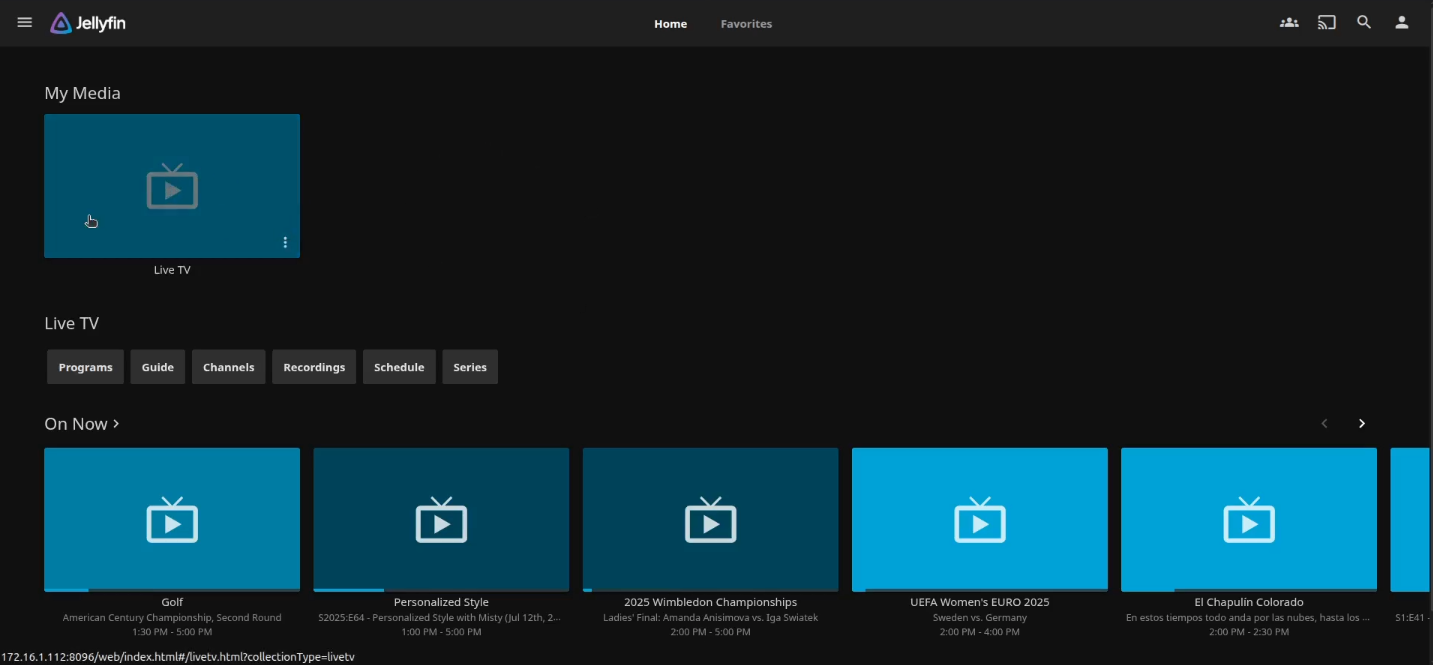This screenshot has height=665, width=1433.
Task: Open the Schedule button
Action: 399,367
